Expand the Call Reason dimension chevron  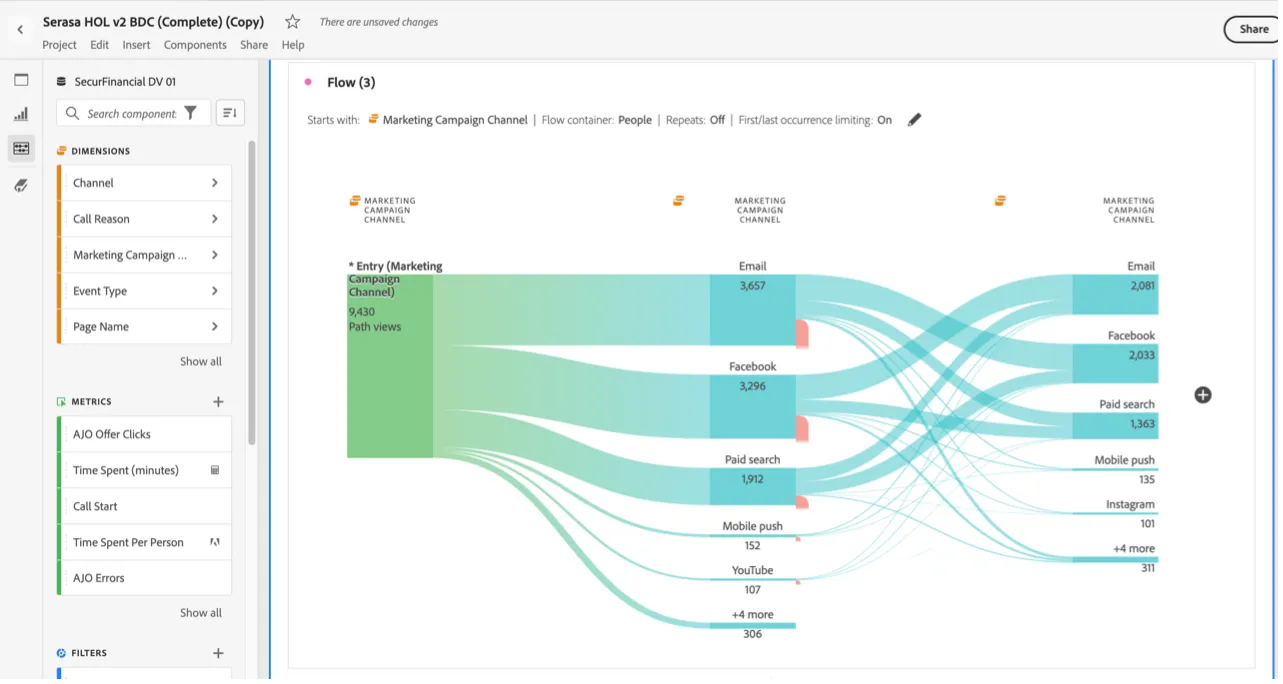click(215, 219)
